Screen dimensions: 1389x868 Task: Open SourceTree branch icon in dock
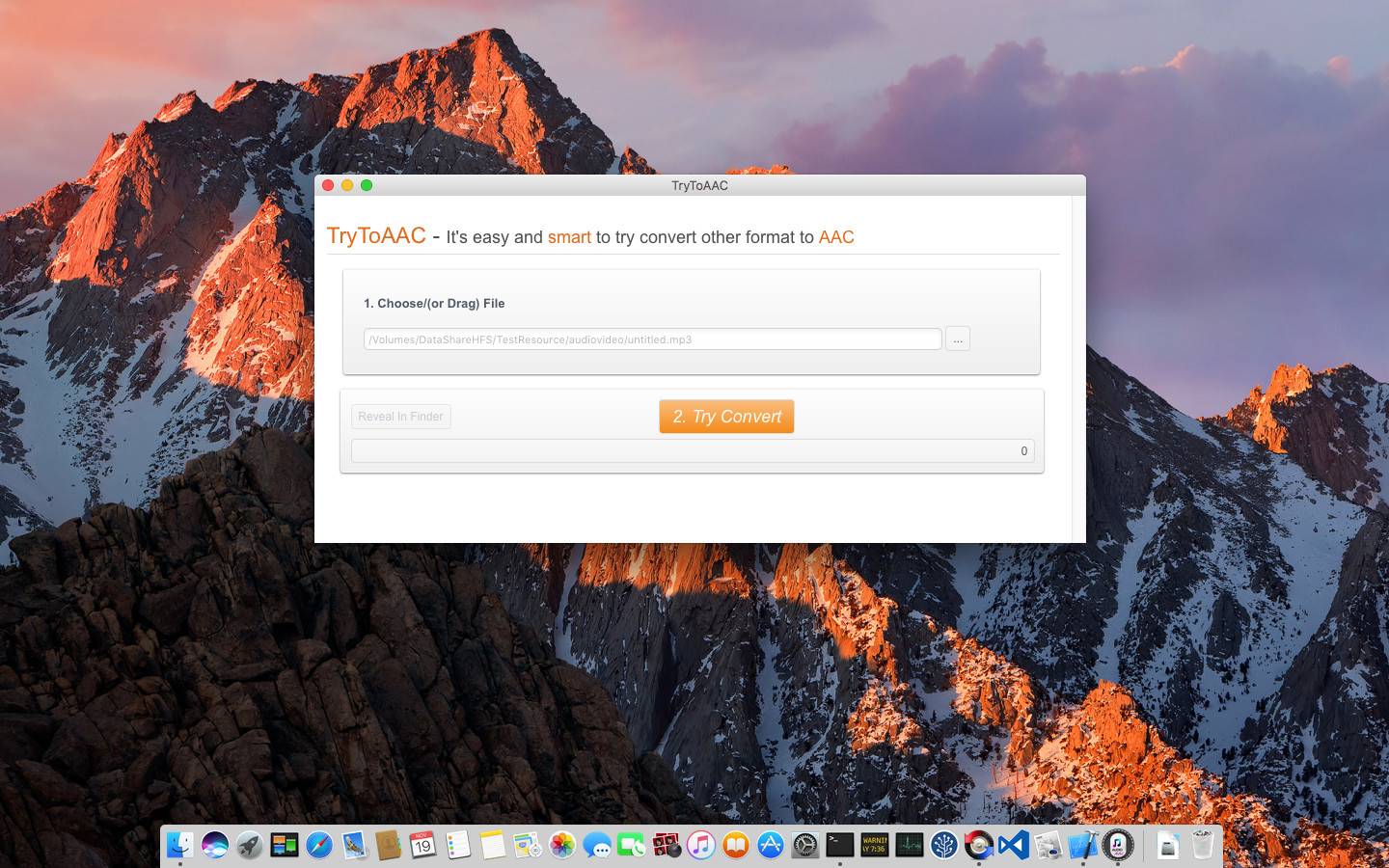click(943, 846)
